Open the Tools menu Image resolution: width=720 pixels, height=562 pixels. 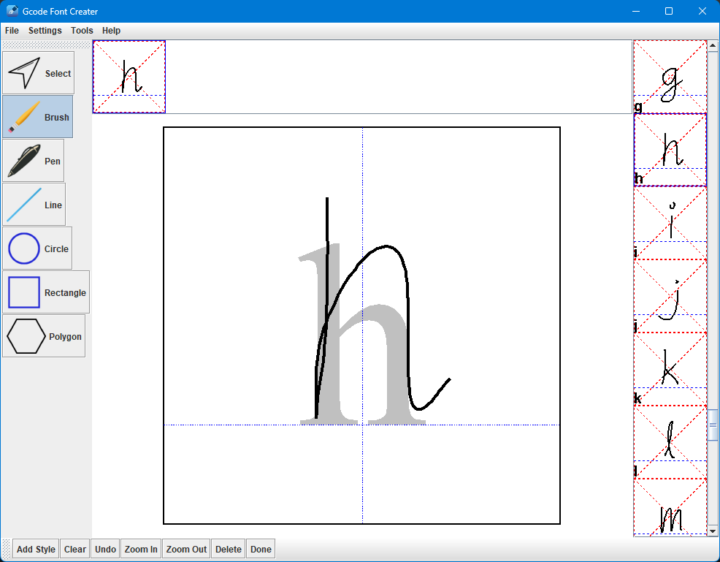82,30
